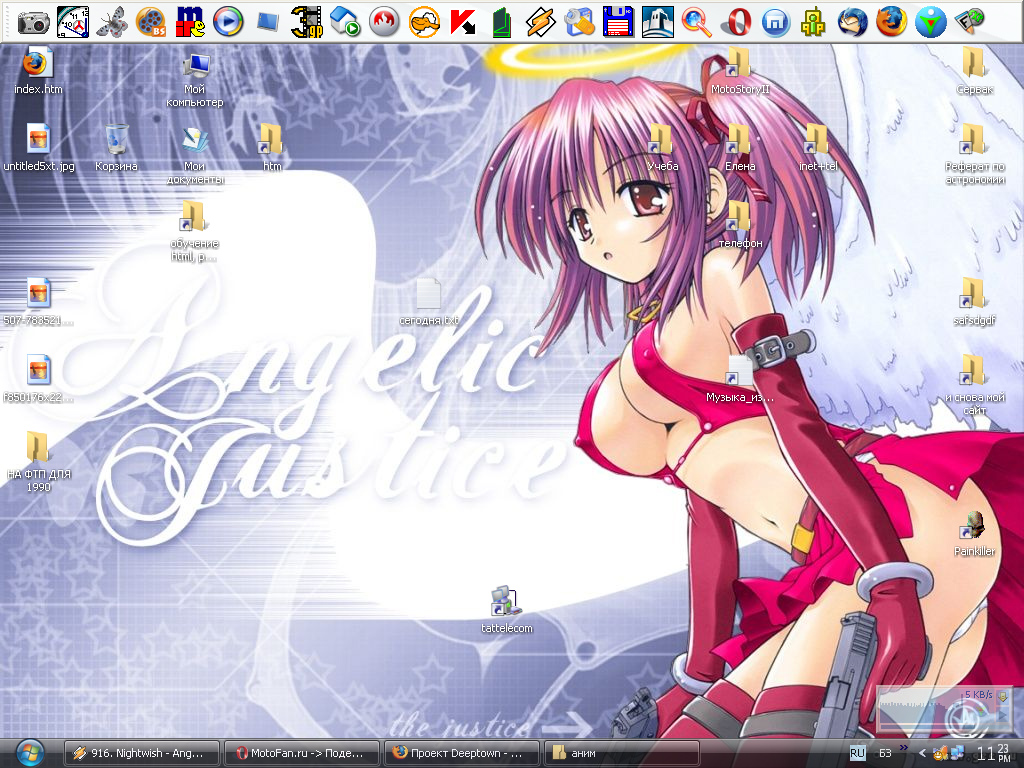Toggle the RU language indicator

[x=857, y=753]
